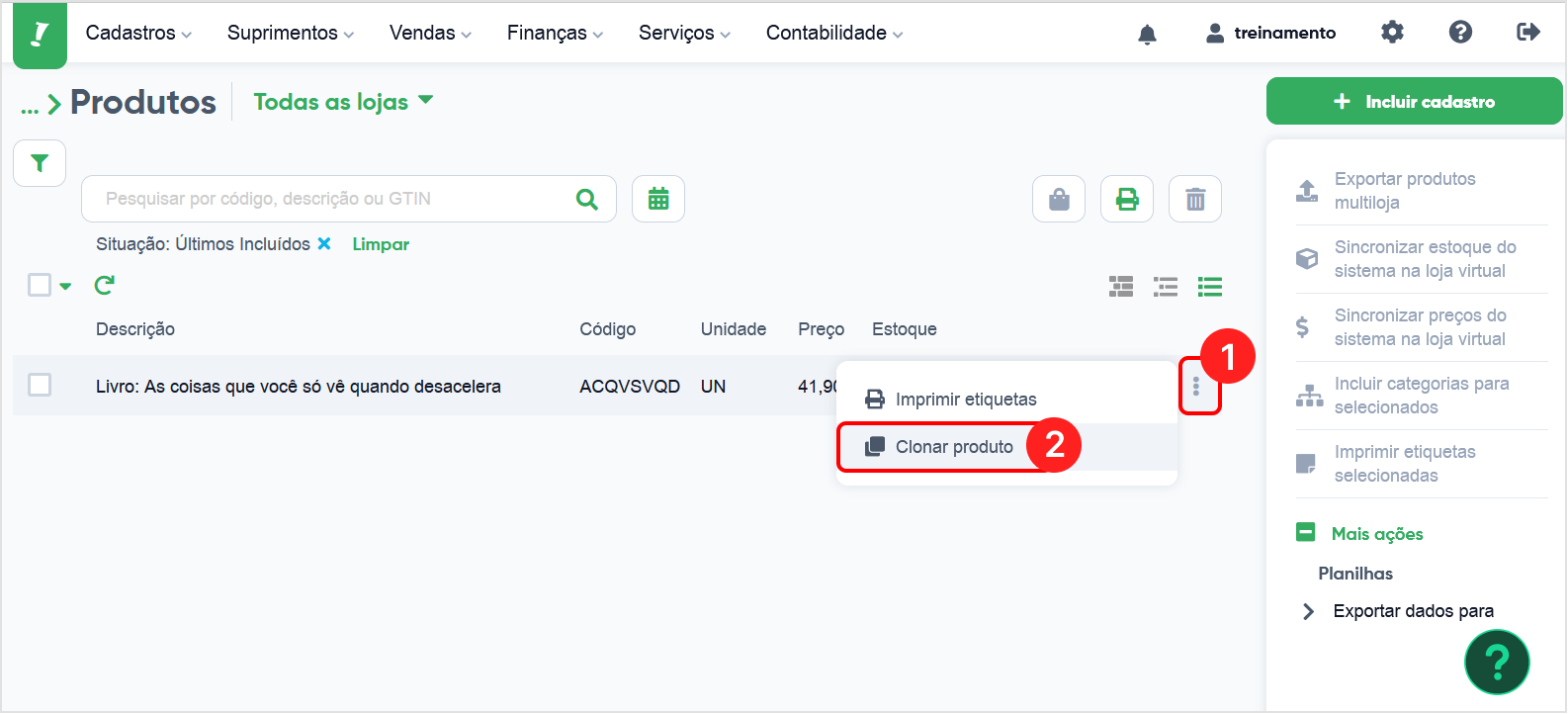Open the Todas as lojas store dropdown
The image size is (1568, 714).
coord(343,102)
